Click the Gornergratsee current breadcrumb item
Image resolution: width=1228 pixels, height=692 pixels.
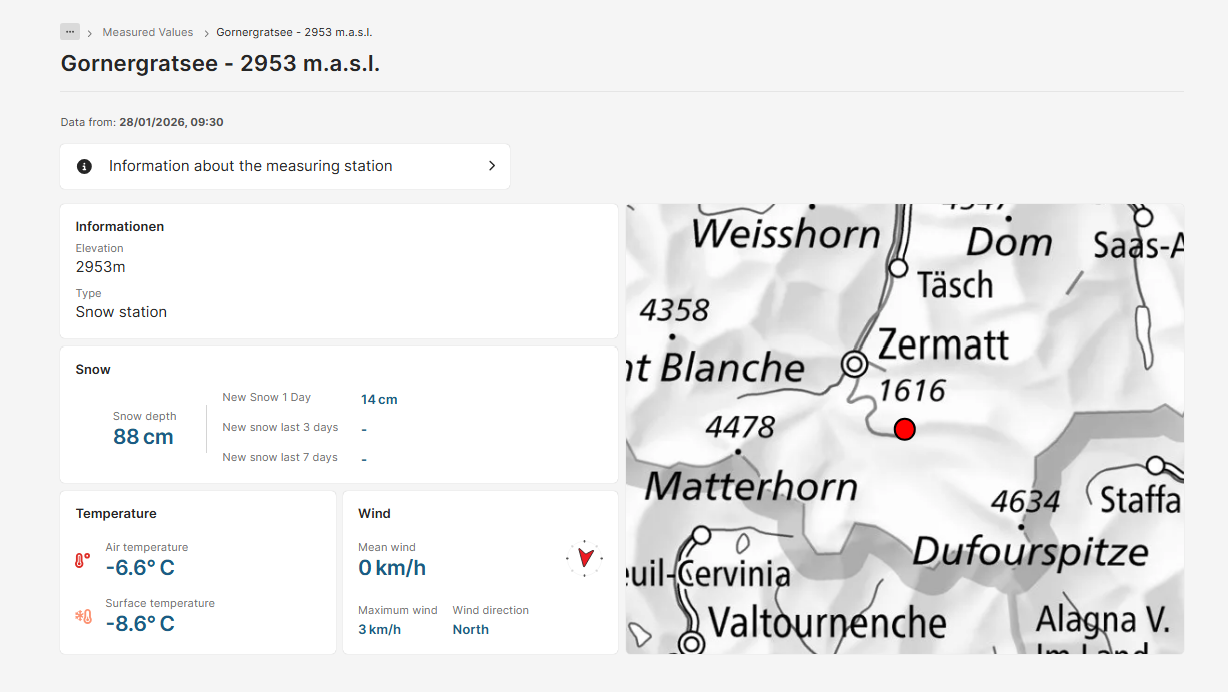coord(294,32)
